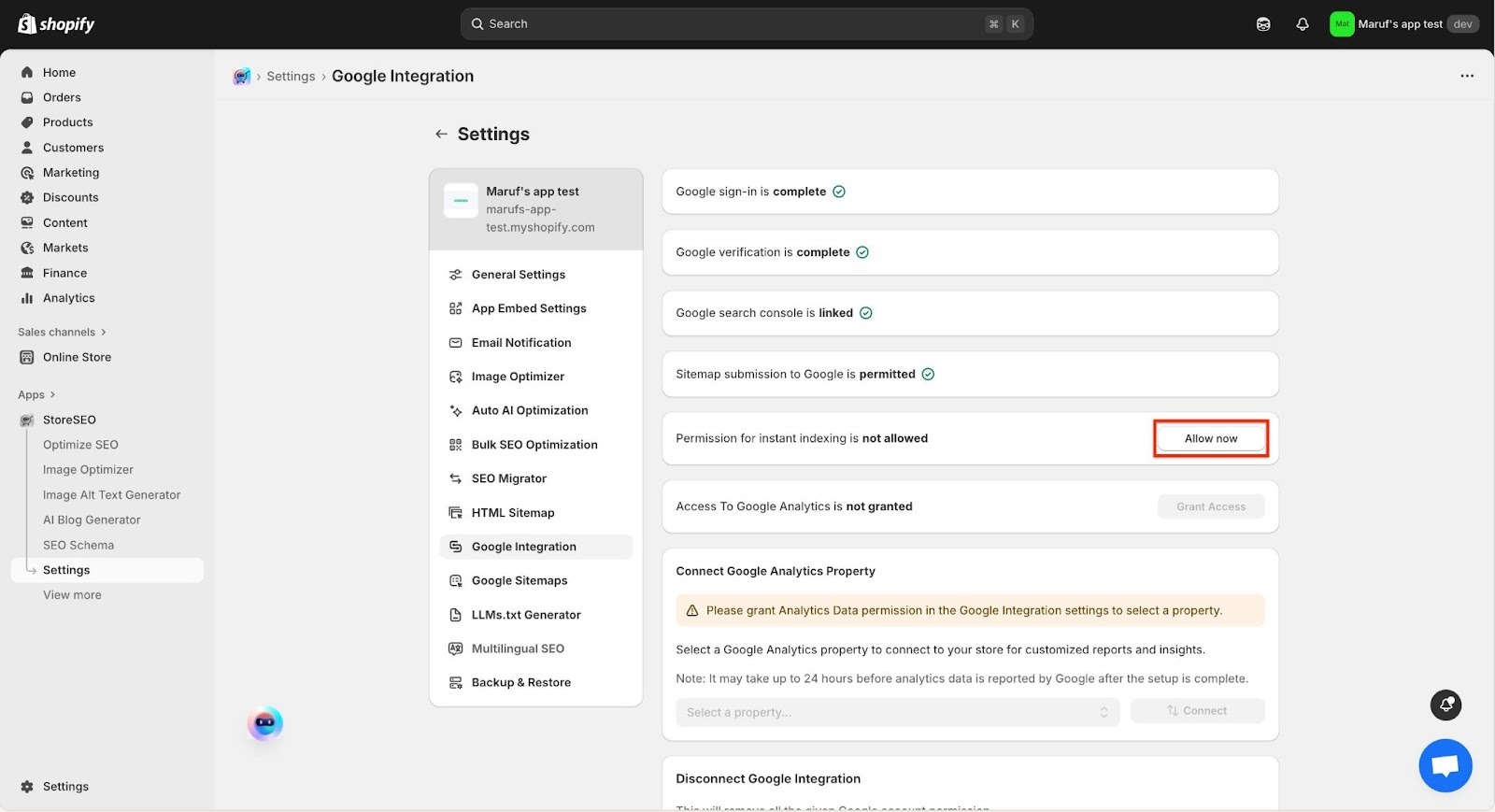Screen dimensions: 1495x812
Task: Click the Markets globe icon
Action: [27, 248]
